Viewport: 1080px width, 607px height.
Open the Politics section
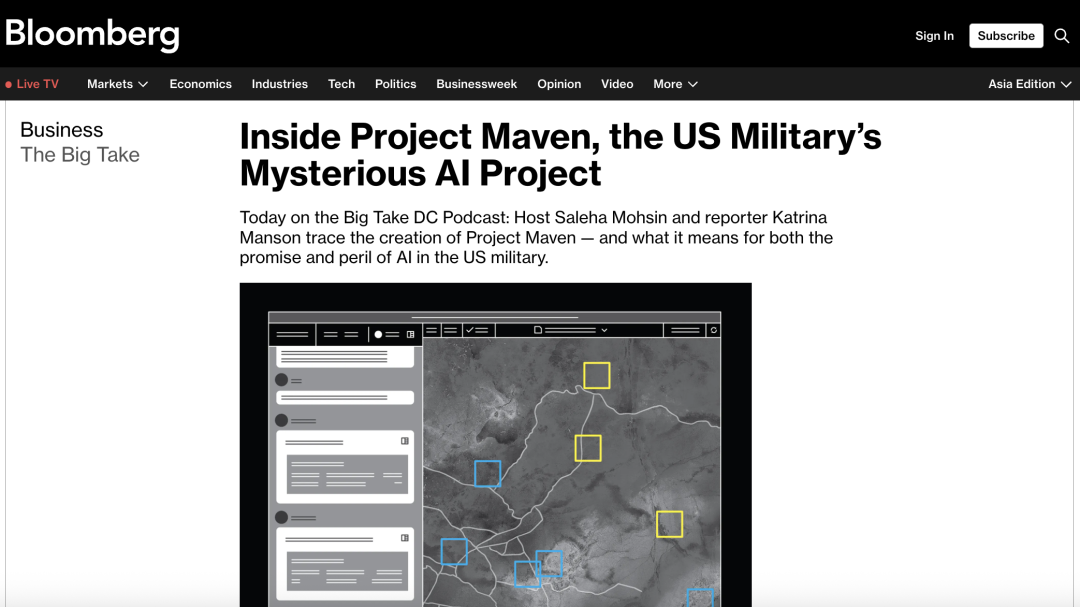coord(395,84)
